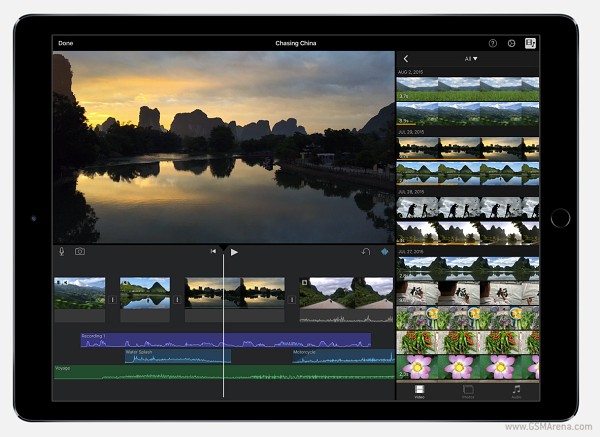The height and width of the screenshot is (437, 600).
Task: Toggle the media library panel button
Action: pos(530,44)
